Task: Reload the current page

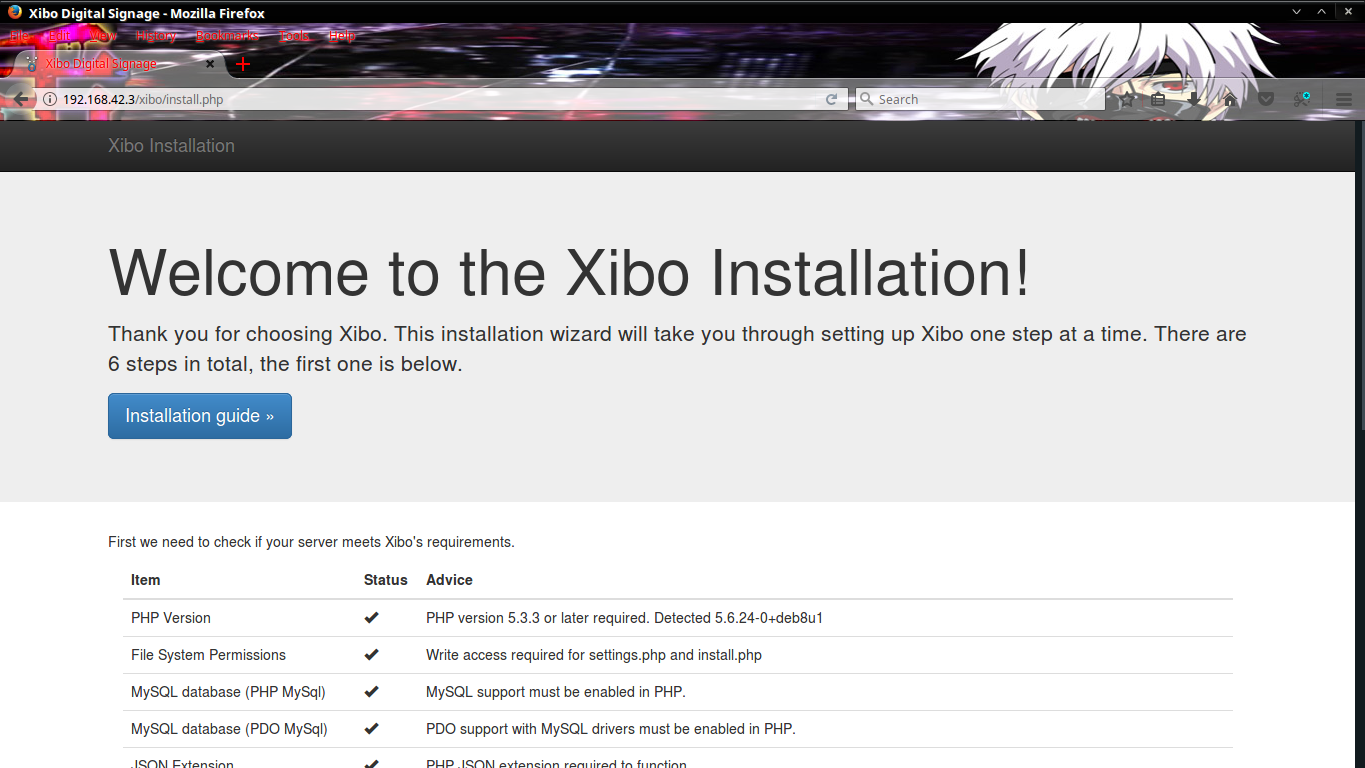Action: tap(831, 98)
